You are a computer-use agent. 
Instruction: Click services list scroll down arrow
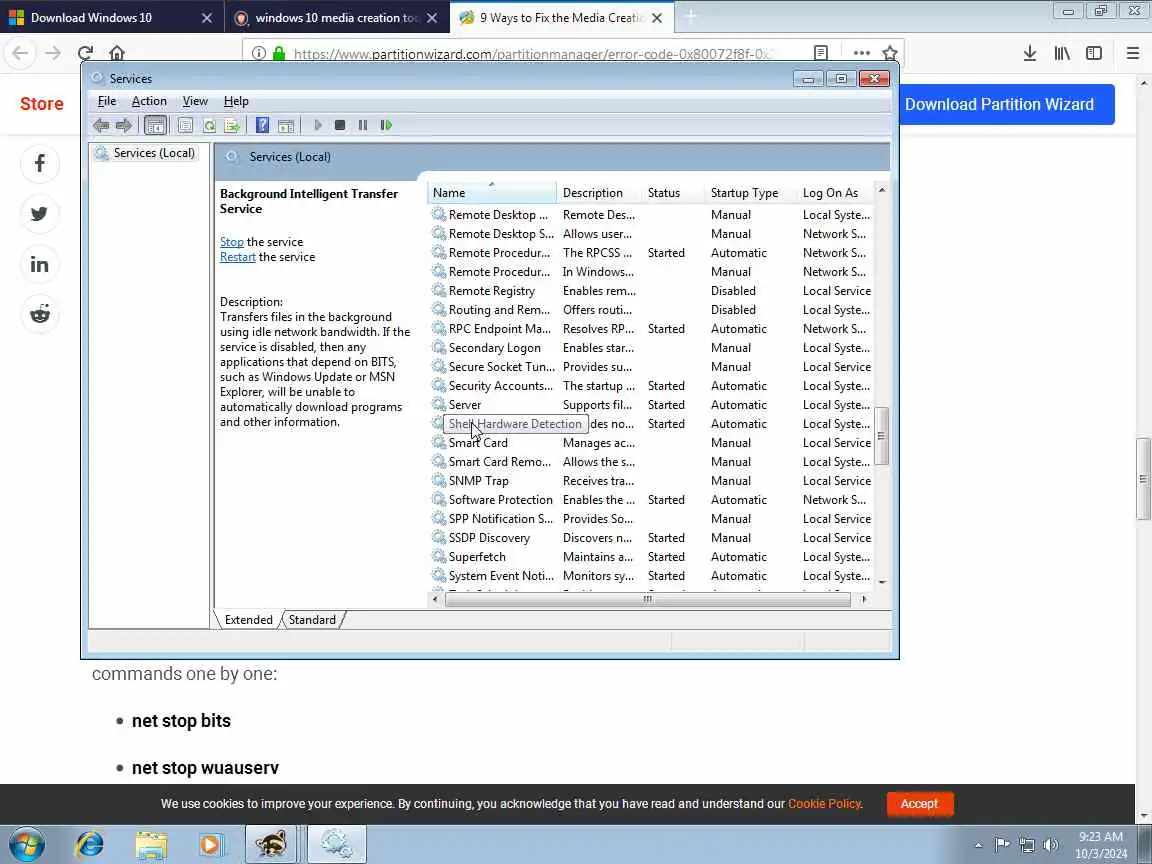click(882, 582)
